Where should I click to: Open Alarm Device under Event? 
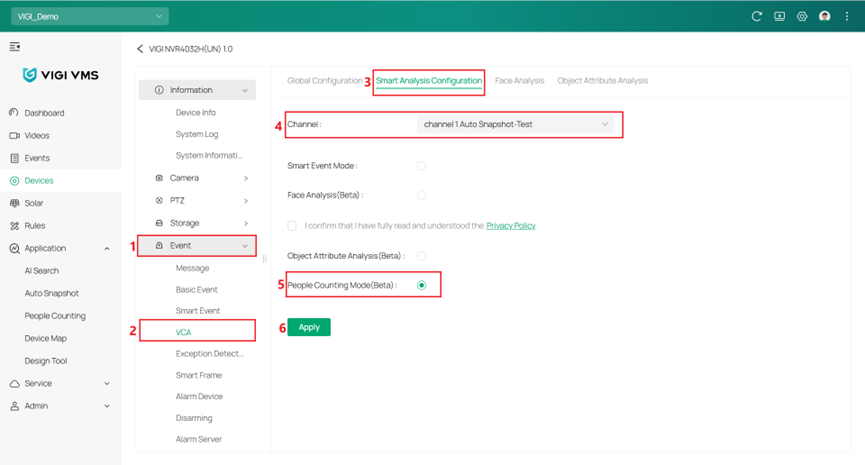click(199, 397)
